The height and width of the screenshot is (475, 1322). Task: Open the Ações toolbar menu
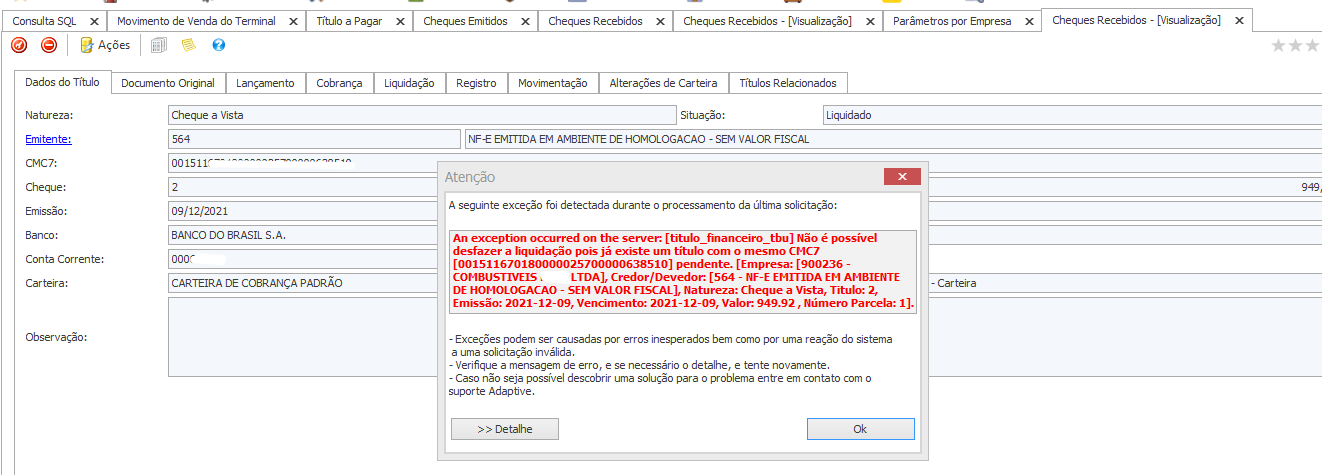click(x=105, y=45)
